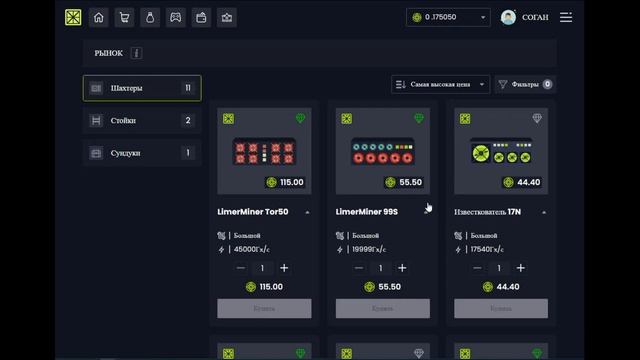Click the gray gem icon on Известкователь 17N

pos(537,119)
